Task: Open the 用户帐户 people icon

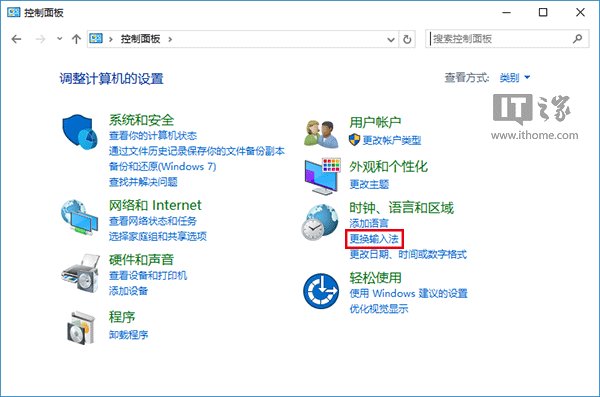Action: point(321,134)
